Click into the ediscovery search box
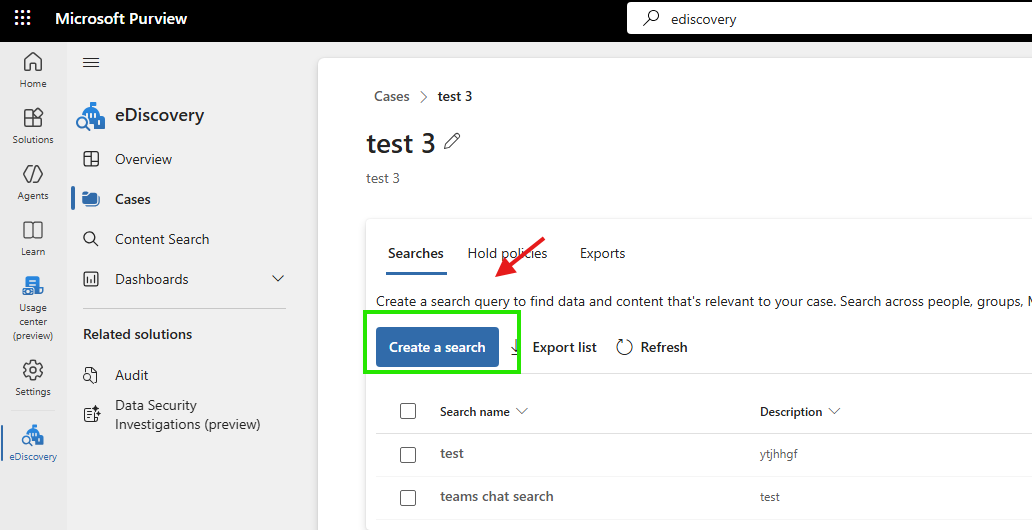 829,19
